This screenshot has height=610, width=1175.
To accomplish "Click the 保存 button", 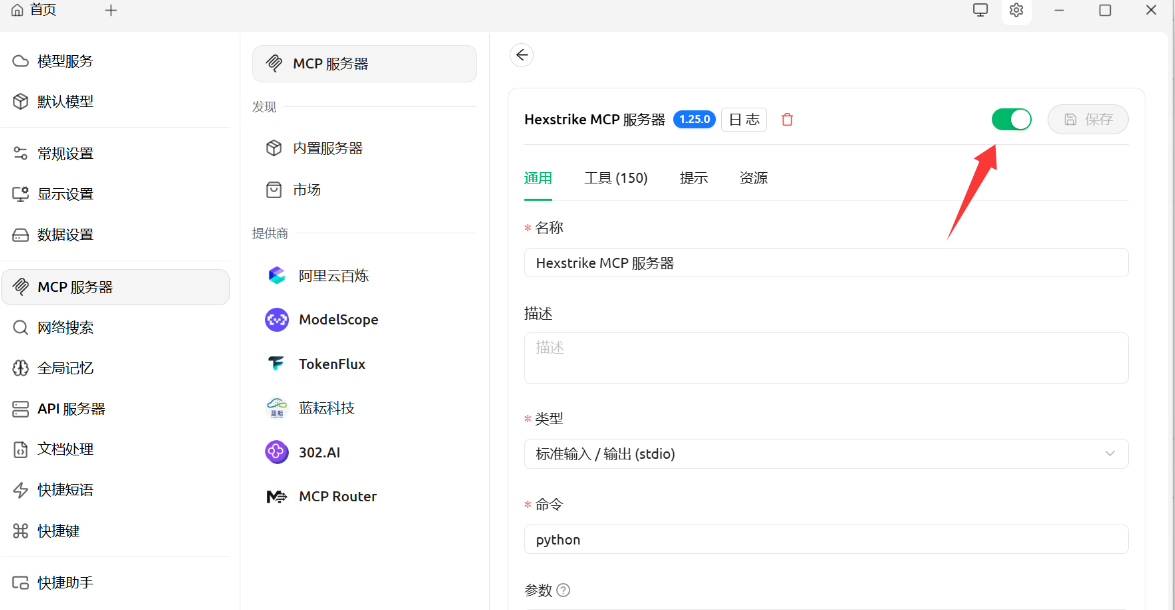I will pyautogui.click(x=1088, y=120).
